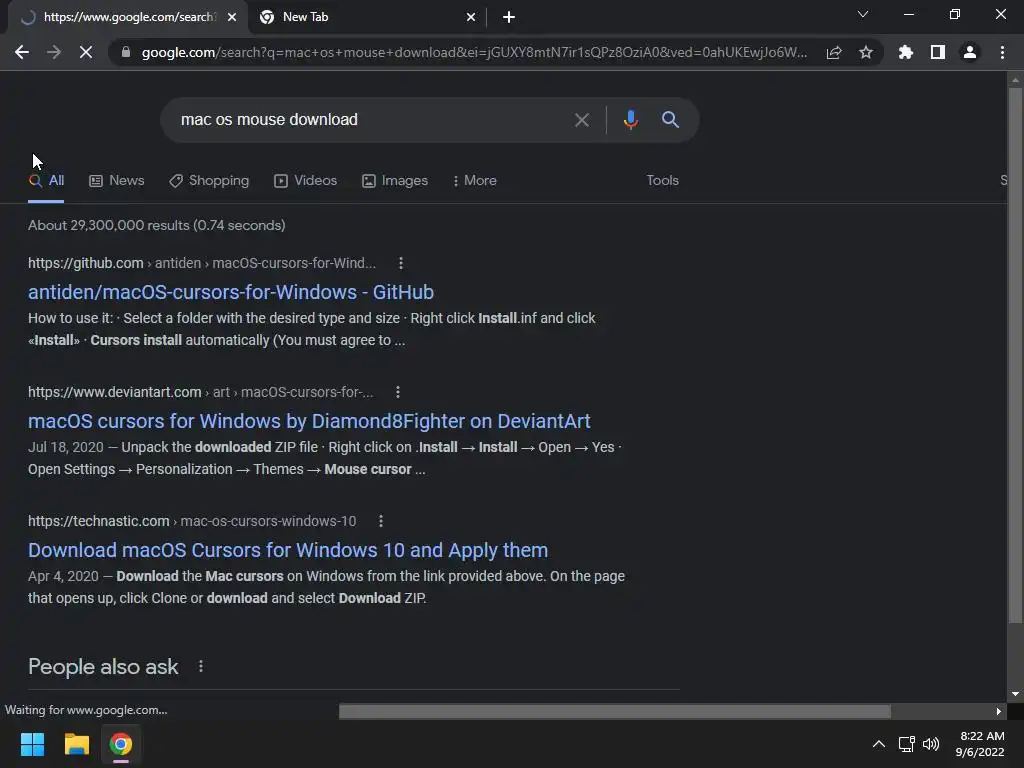Switch to the New Tab browser tab
The height and width of the screenshot is (768, 1024).
(366, 17)
